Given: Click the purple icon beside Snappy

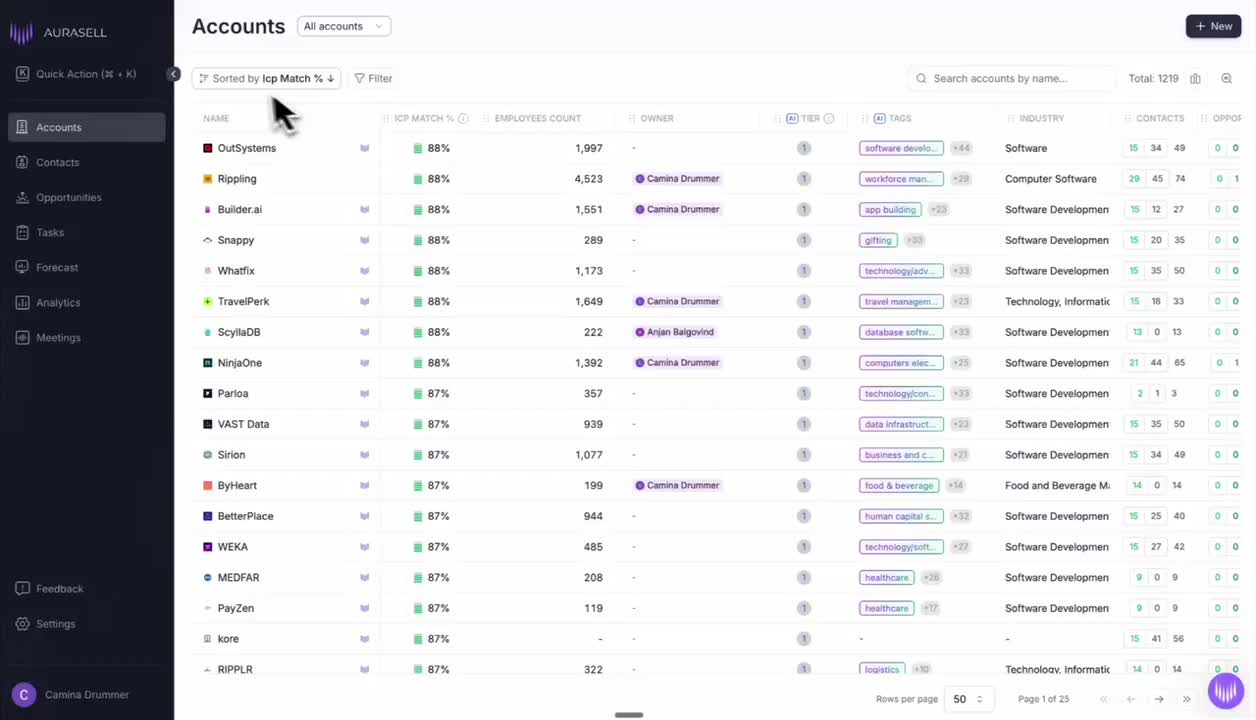Looking at the screenshot, I should tap(364, 240).
